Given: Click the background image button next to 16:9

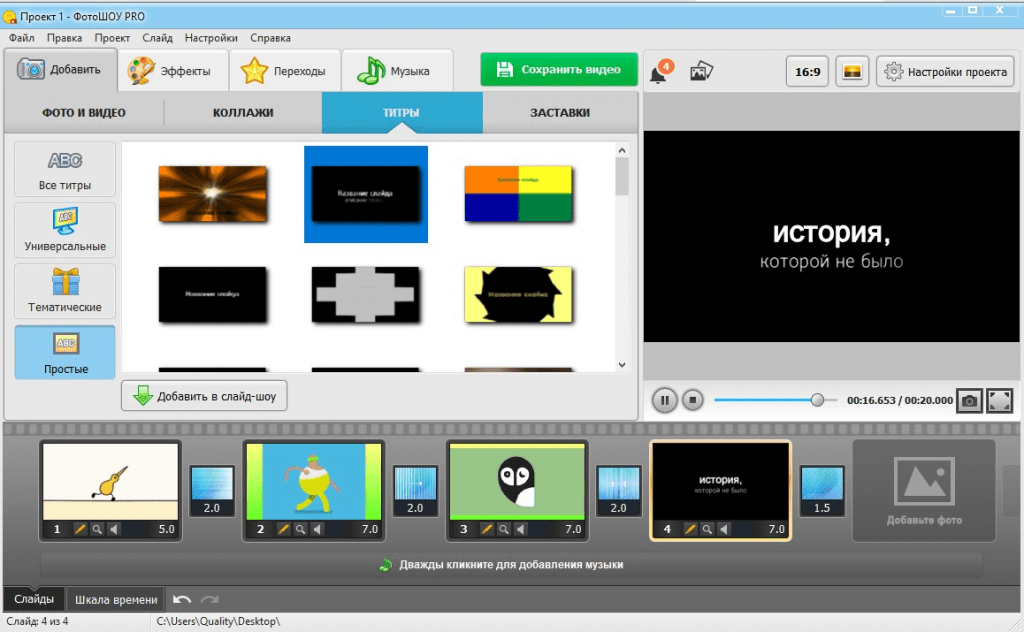Looking at the screenshot, I should (x=852, y=72).
